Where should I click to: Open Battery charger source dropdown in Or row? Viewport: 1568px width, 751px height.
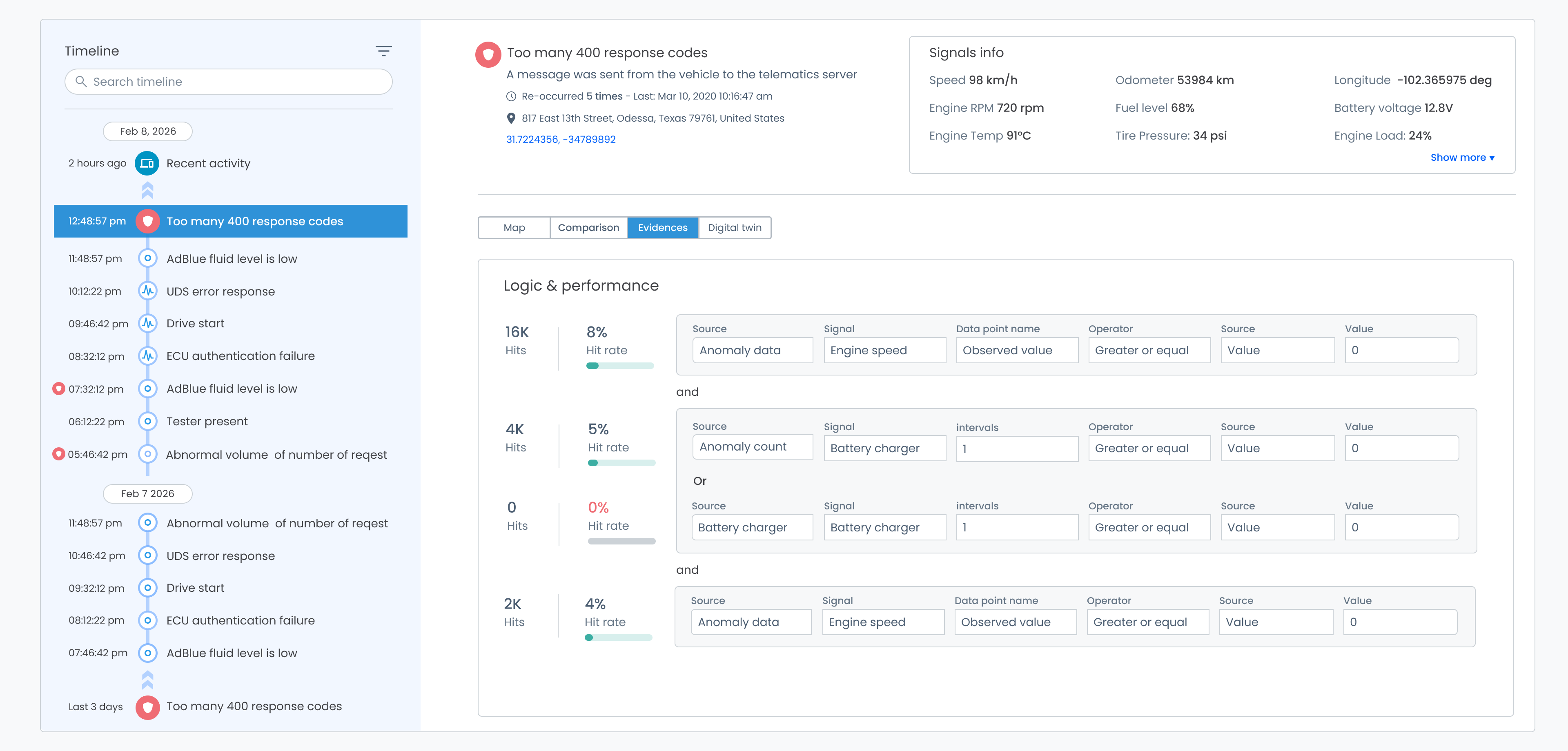tap(752, 528)
